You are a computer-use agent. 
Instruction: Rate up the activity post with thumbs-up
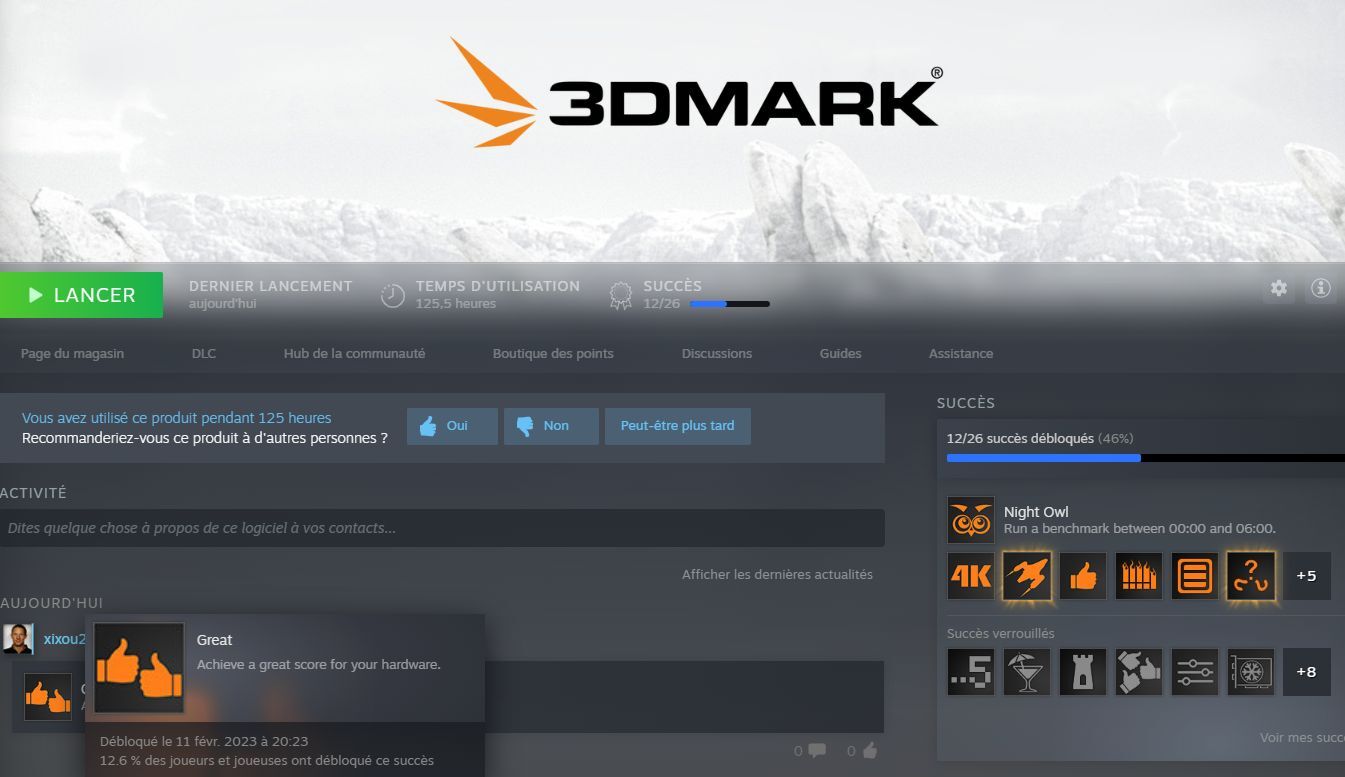point(869,750)
